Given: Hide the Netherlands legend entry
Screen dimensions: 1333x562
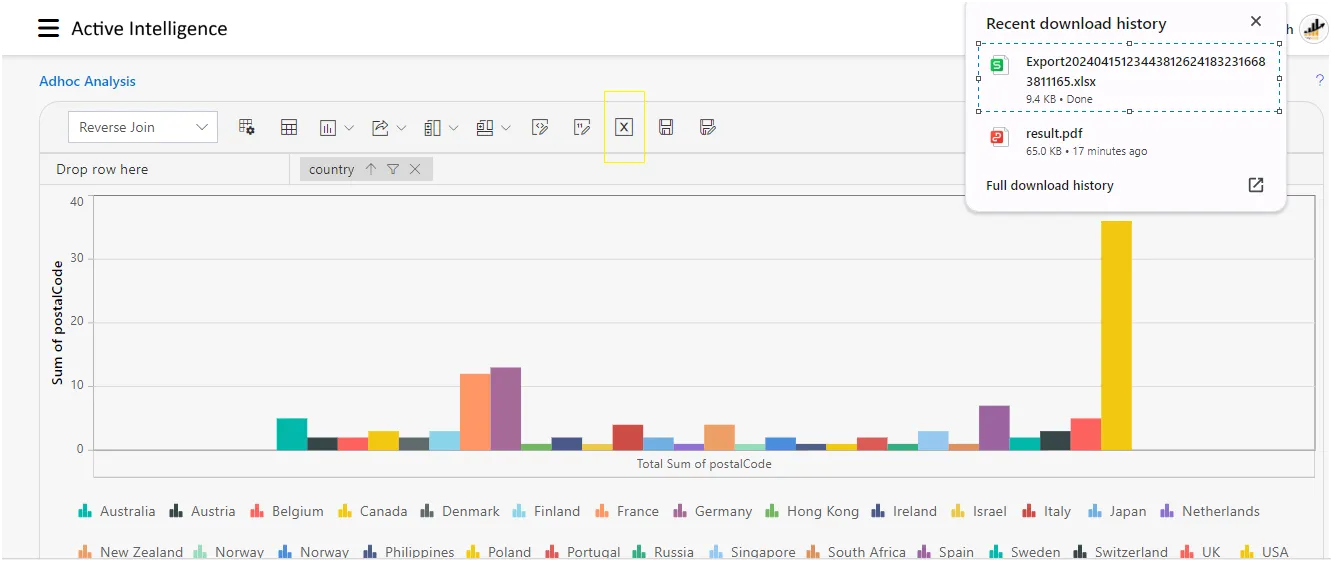Looking at the screenshot, I should [1210, 511].
